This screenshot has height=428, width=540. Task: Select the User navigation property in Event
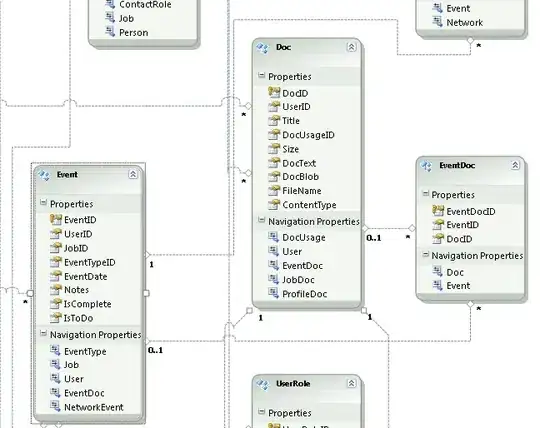pos(74,379)
